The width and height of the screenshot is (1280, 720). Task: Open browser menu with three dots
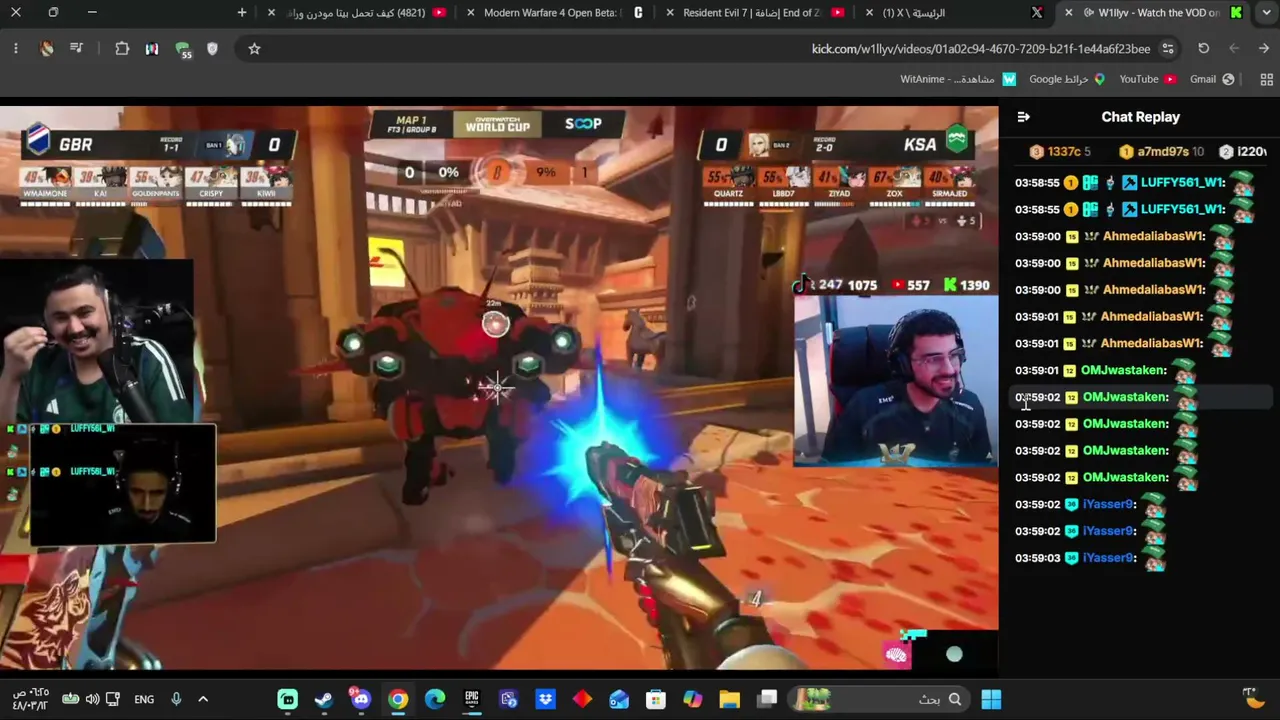click(16, 48)
